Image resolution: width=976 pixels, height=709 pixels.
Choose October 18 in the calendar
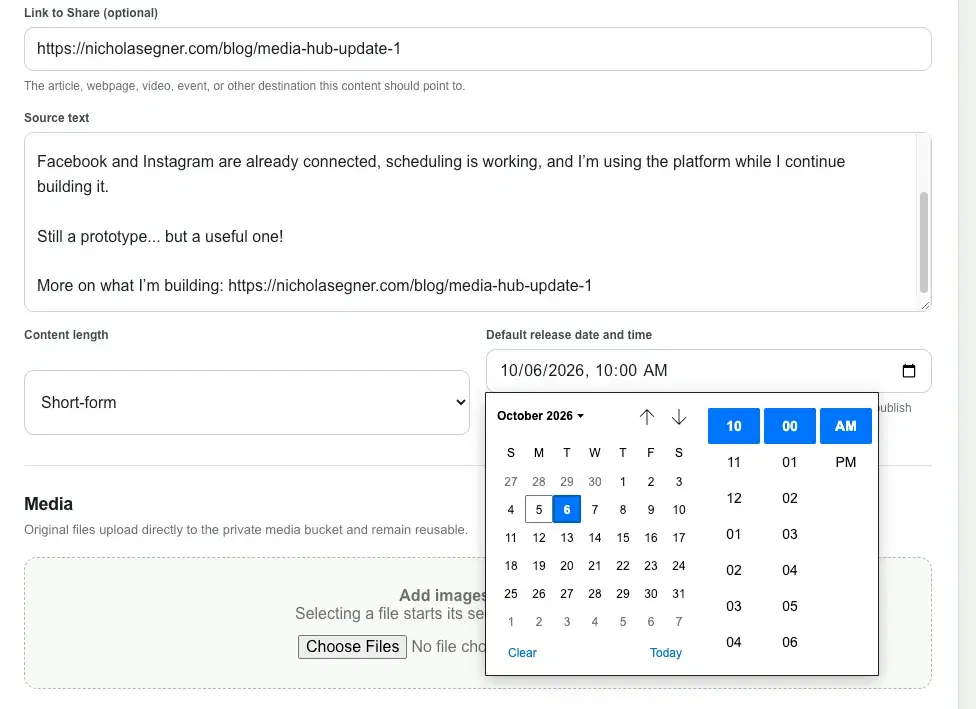coord(511,566)
